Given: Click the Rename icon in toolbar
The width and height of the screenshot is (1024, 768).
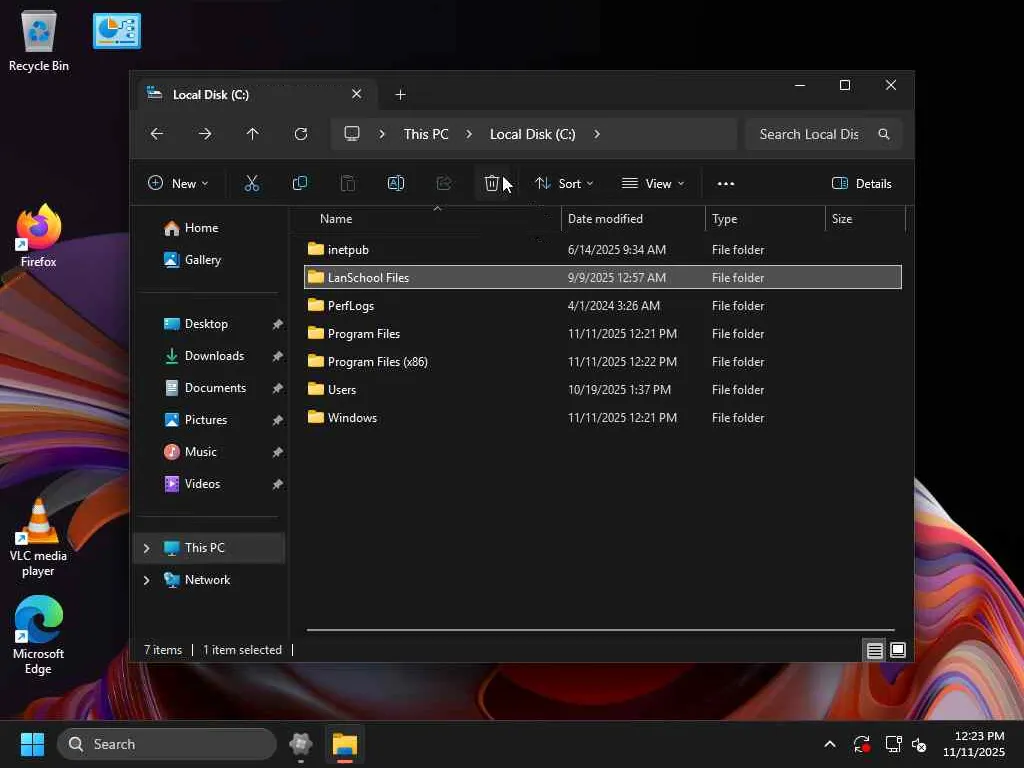Looking at the screenshot, I should pyautogui.click(x=396, y=183).
